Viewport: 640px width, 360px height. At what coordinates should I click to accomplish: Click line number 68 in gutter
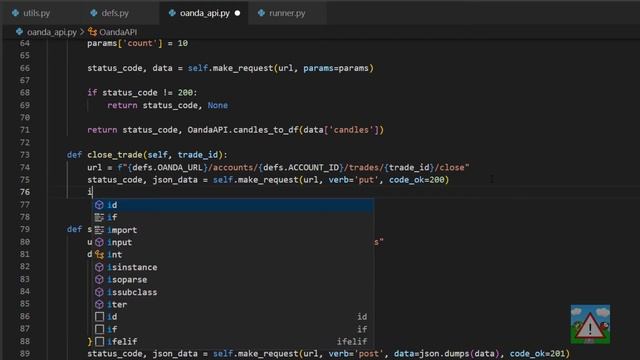pyautogui.click(x=25, y=93)
